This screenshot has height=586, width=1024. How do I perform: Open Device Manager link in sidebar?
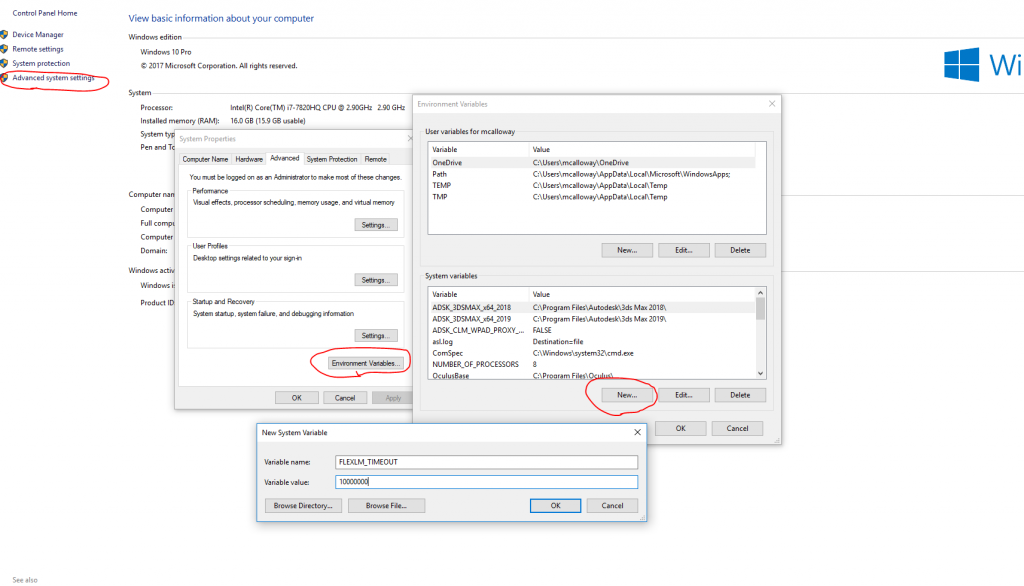(x=38, y=35)
